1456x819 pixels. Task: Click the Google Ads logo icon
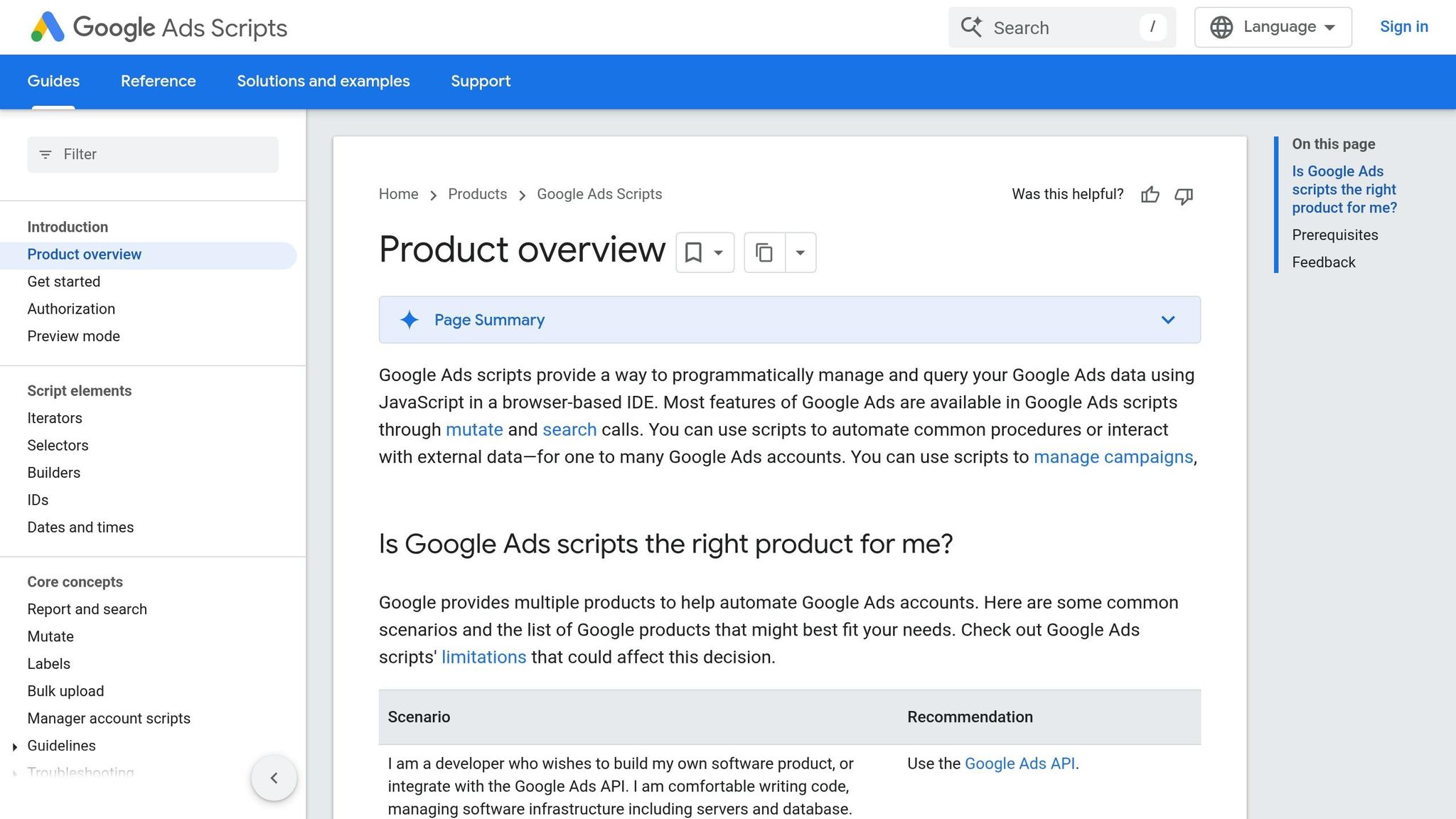coord(48,27)
